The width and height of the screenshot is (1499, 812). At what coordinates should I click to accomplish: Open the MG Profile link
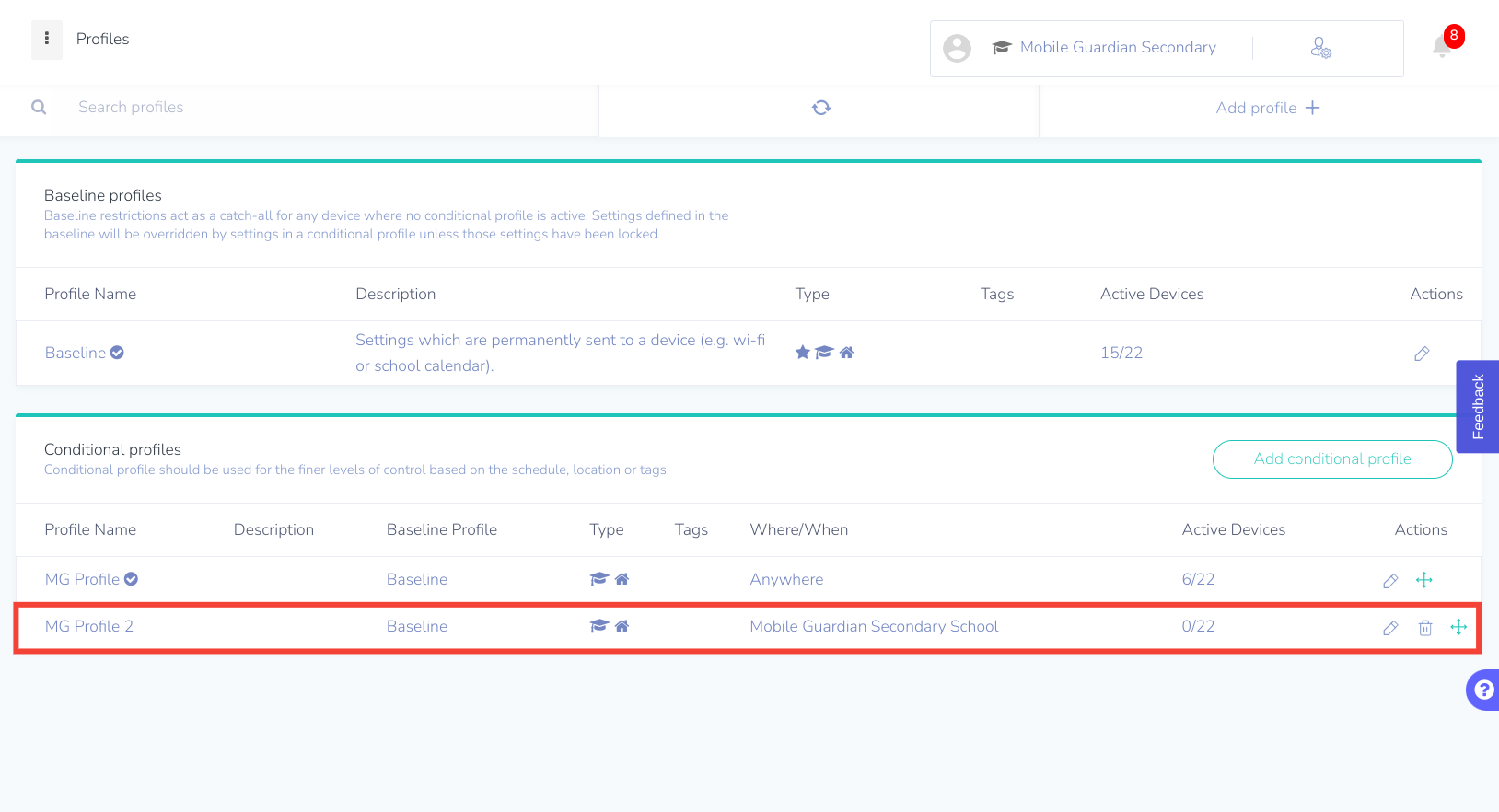82,579
